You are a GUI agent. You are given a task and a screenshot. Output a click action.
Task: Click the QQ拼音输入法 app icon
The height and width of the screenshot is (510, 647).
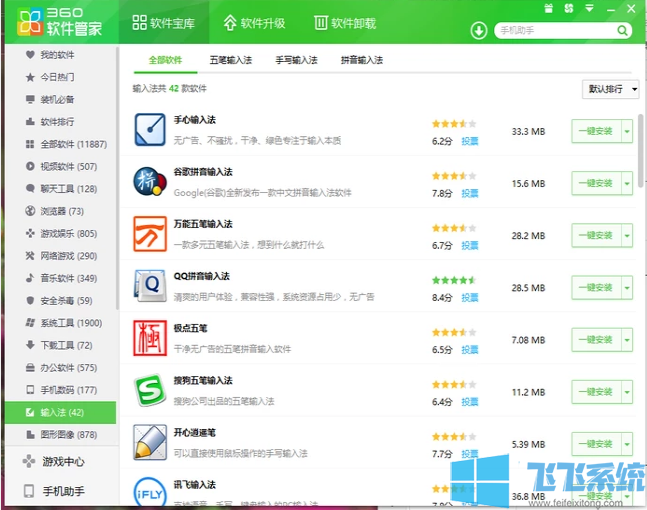(x=150, y=286)
